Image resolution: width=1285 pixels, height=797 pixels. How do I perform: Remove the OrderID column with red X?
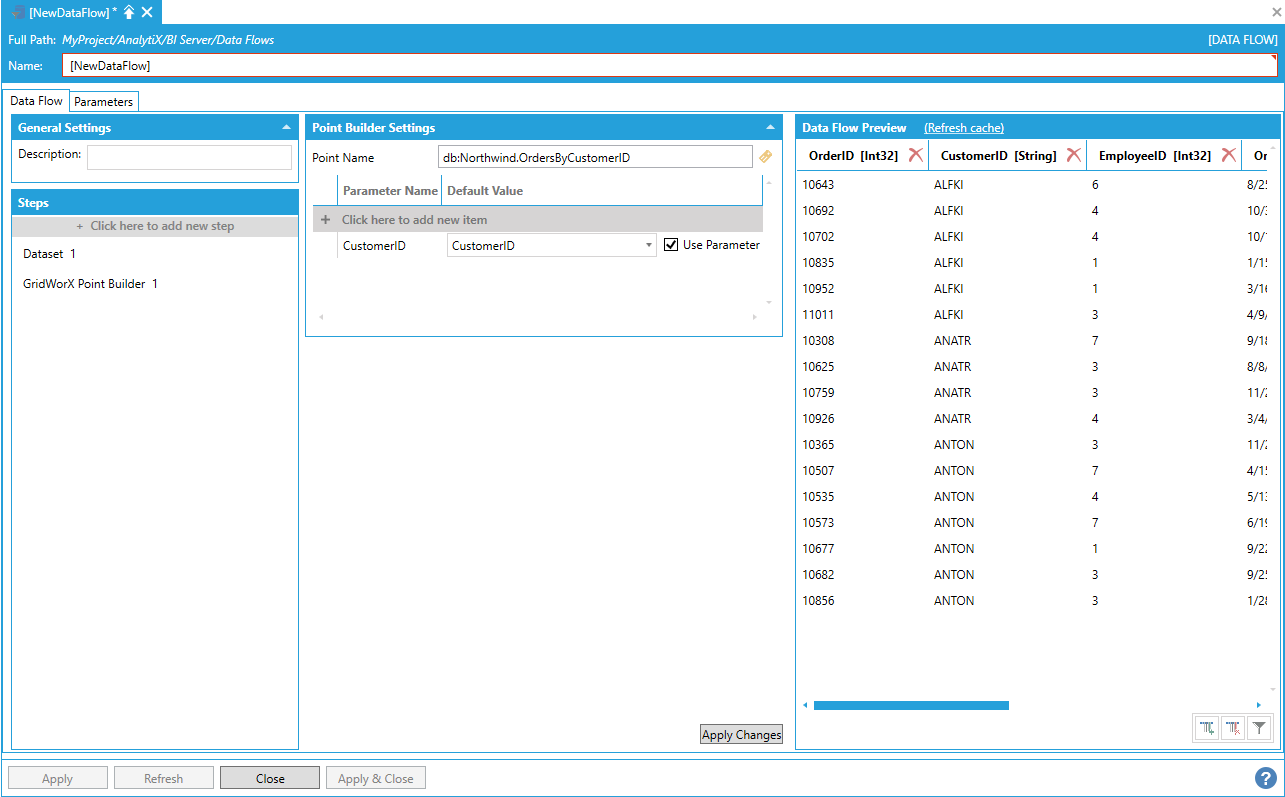[x=915, y=155]
